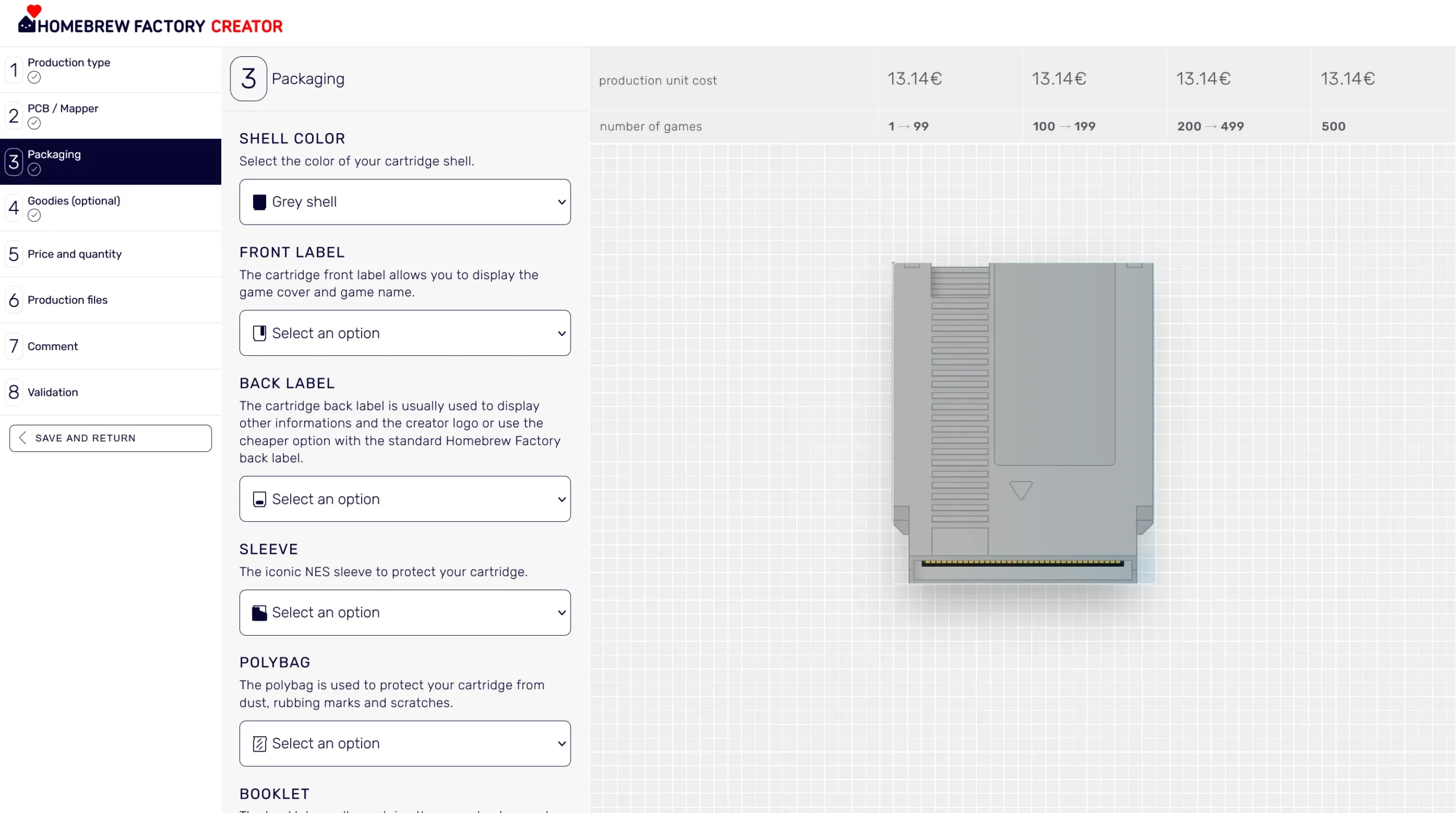Click the 200 → 499 quantity range
The image size is (1456, 813).
pyautogui.click(x=1210, y=126)
